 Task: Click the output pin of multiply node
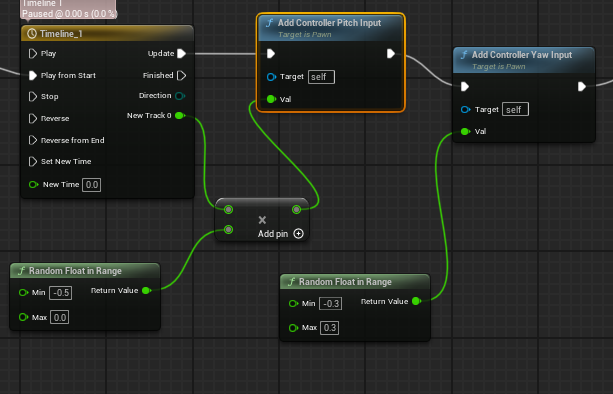[x=296, y=210]
